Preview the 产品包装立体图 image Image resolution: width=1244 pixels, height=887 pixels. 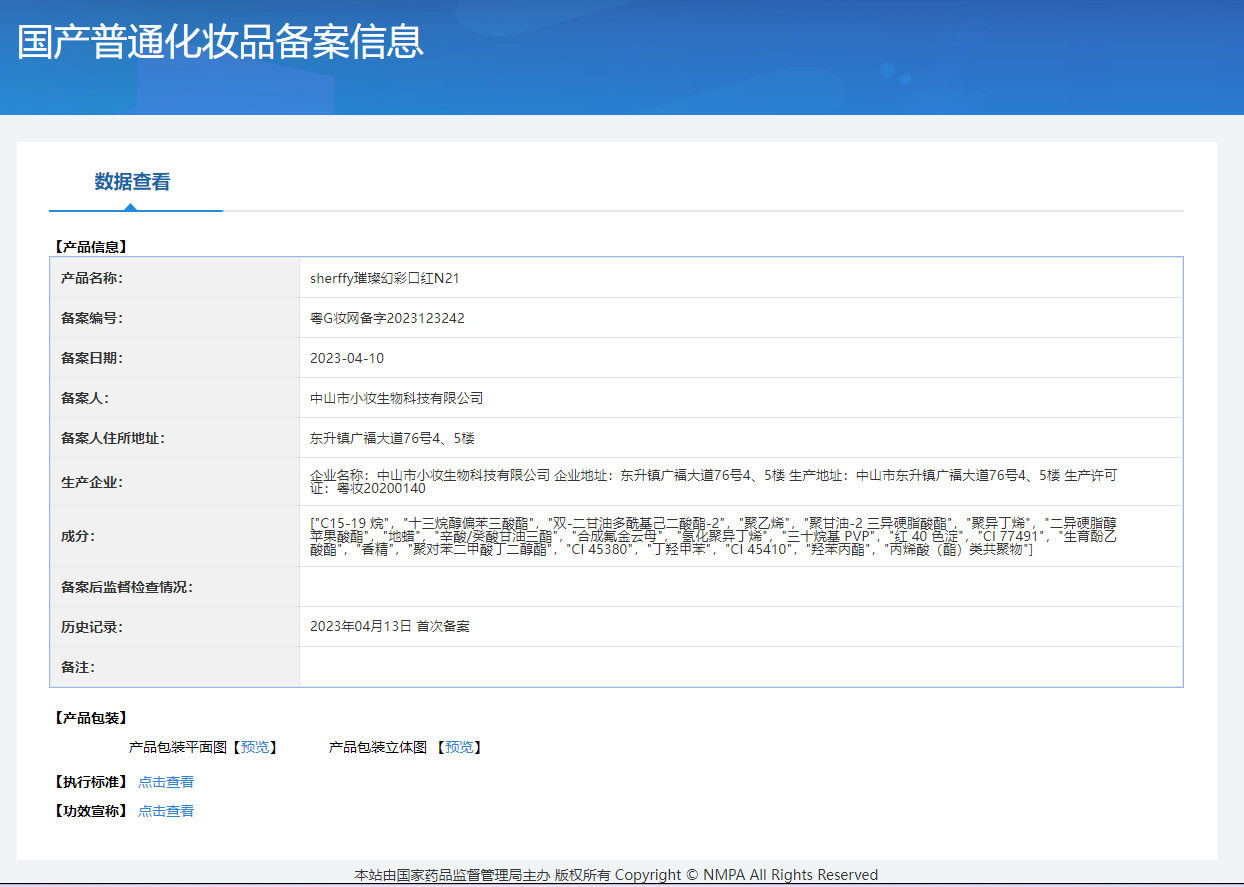[x=459, y=747]
